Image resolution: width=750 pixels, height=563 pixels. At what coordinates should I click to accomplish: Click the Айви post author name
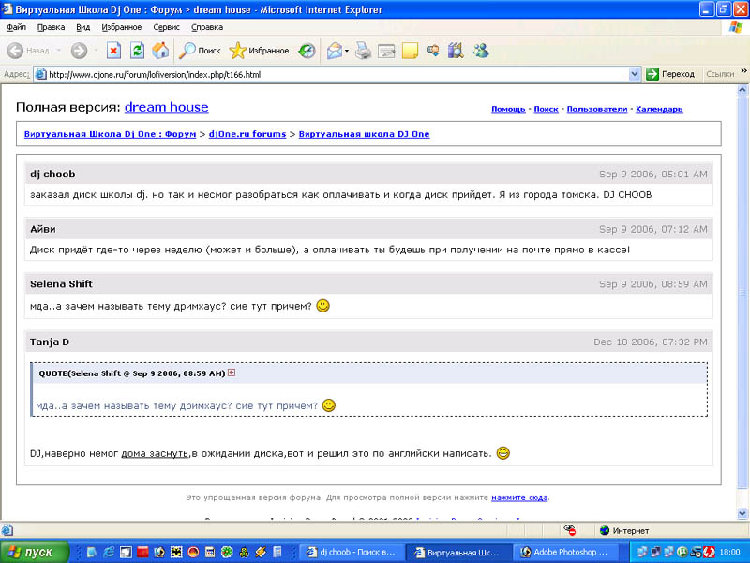pos(43,229)
